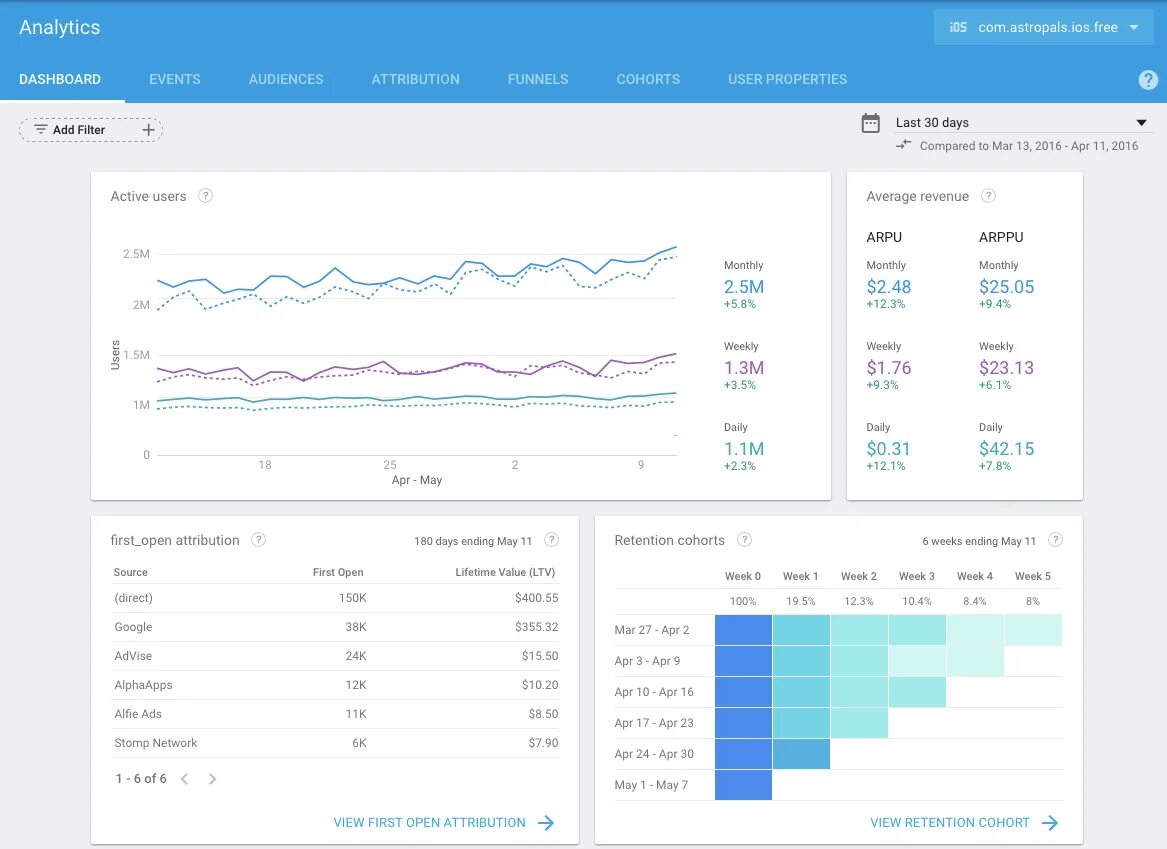Click the iOS platform icon in app selector
Image resolution: width=1167 pixels, height=849 pixels.
958,28
